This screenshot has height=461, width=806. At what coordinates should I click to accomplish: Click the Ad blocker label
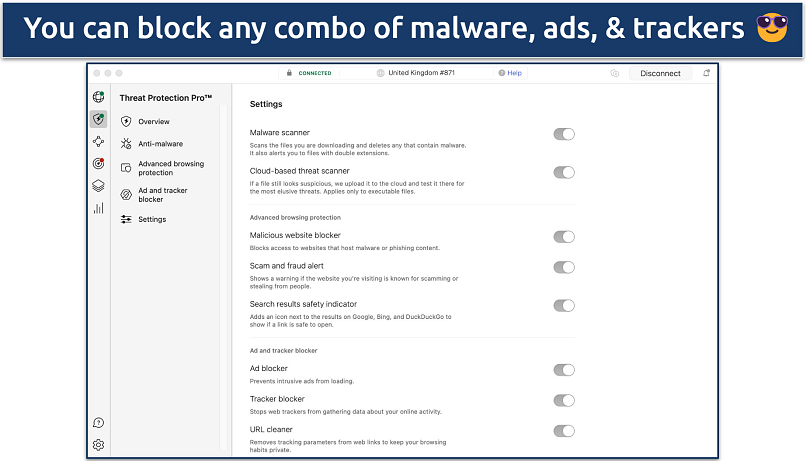[x=269, y=368]
